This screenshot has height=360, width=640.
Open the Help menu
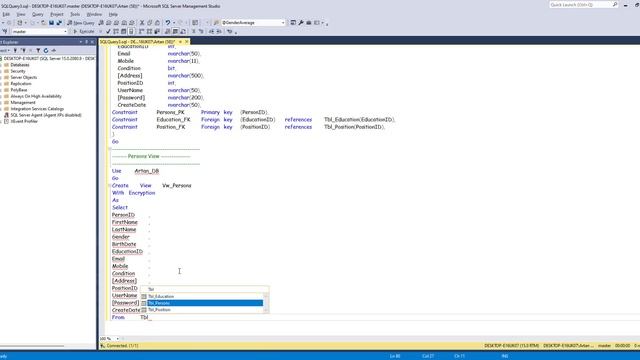(x=113, y=14)
